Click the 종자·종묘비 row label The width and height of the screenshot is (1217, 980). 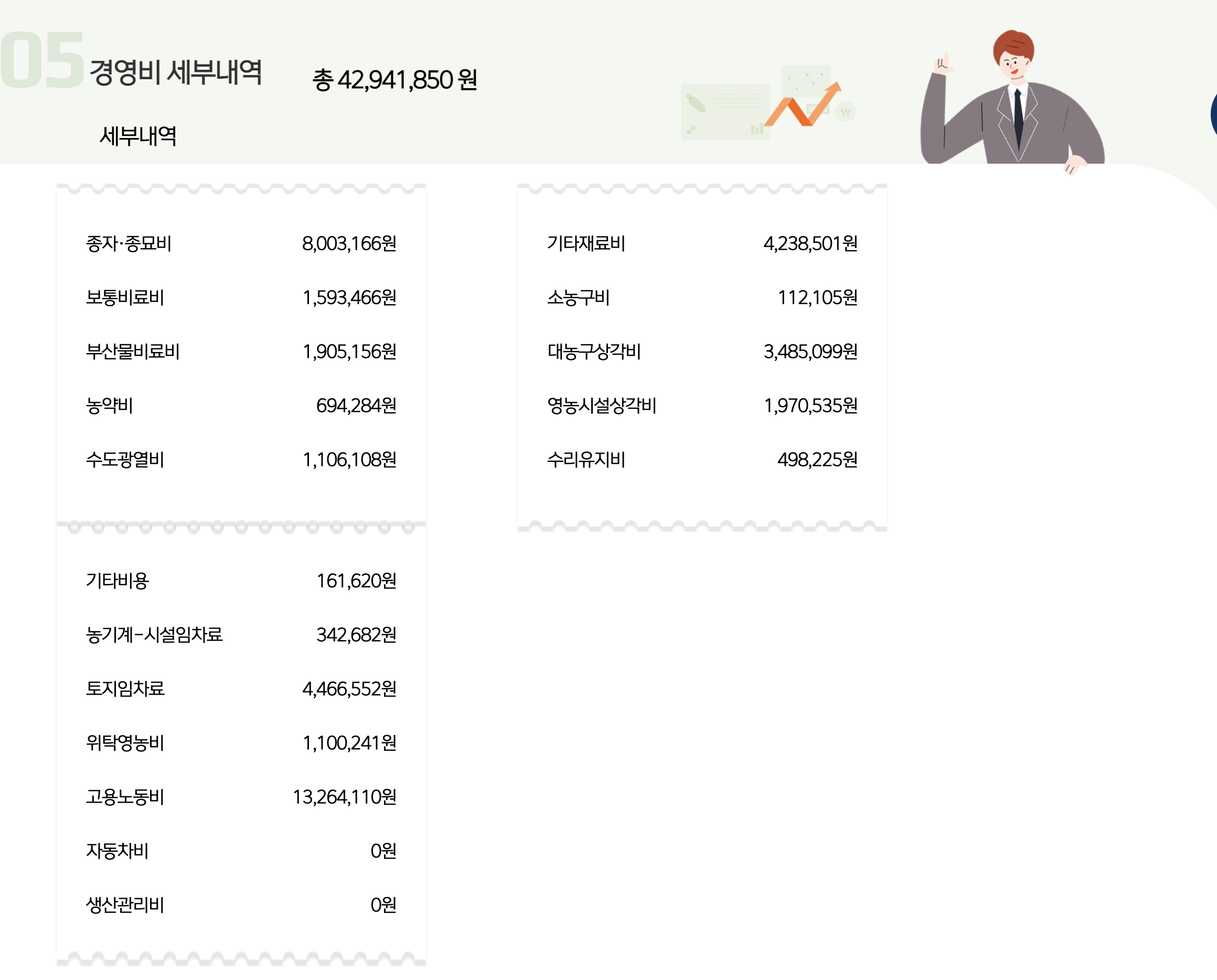click(129, 244)
